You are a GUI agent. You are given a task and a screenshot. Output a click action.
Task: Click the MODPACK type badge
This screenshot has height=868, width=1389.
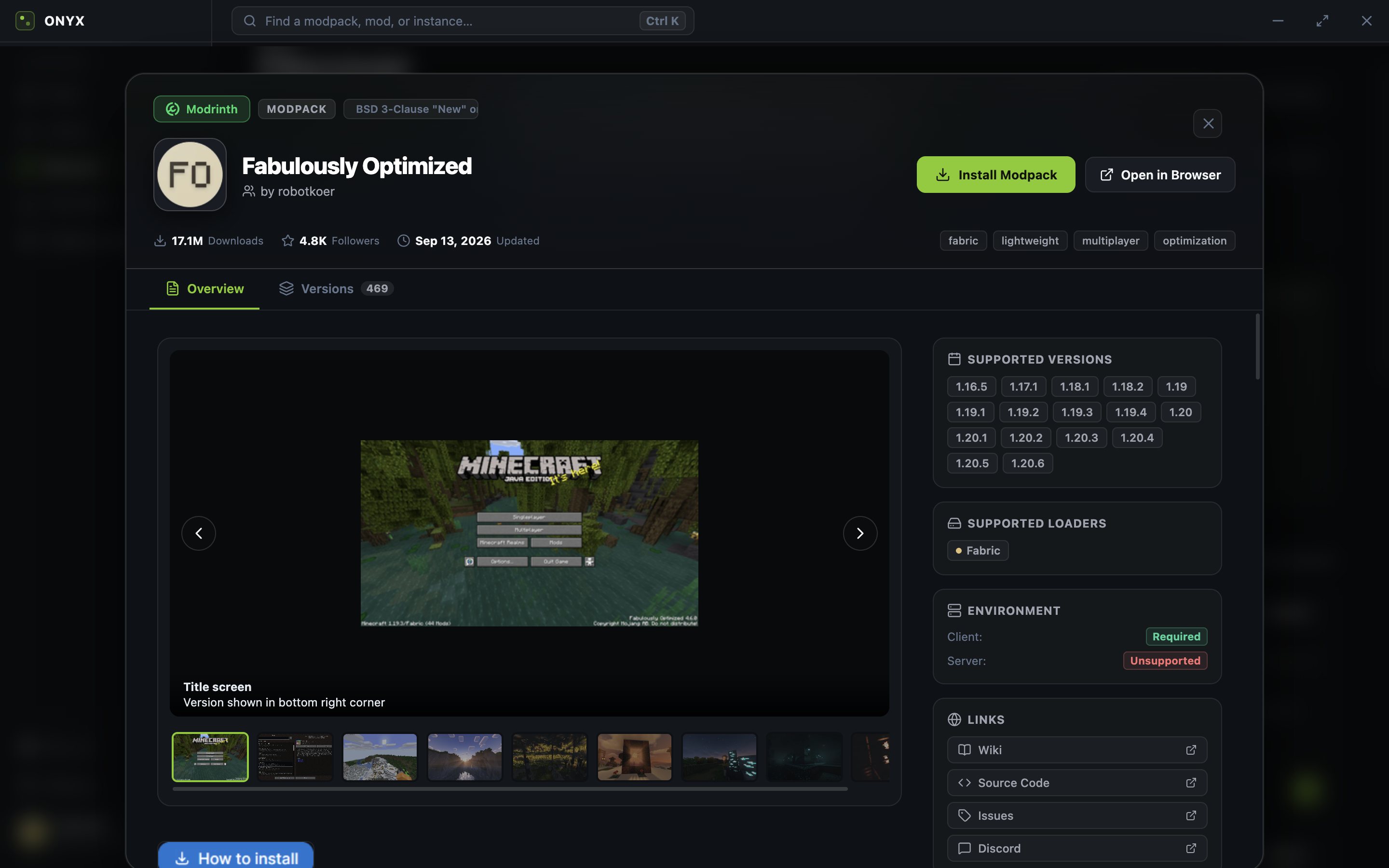click(296, 109)
